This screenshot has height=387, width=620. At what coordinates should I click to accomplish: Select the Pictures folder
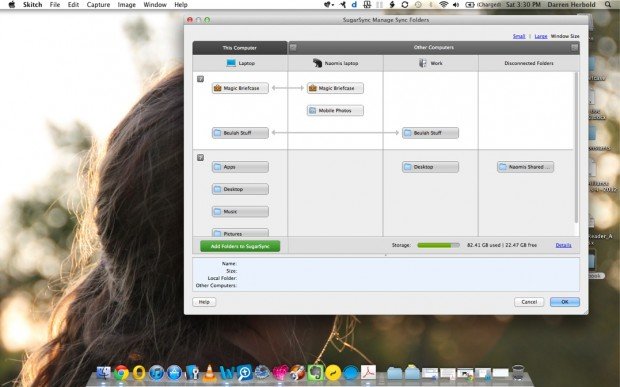pyautogui.click(x=240, y=232)
